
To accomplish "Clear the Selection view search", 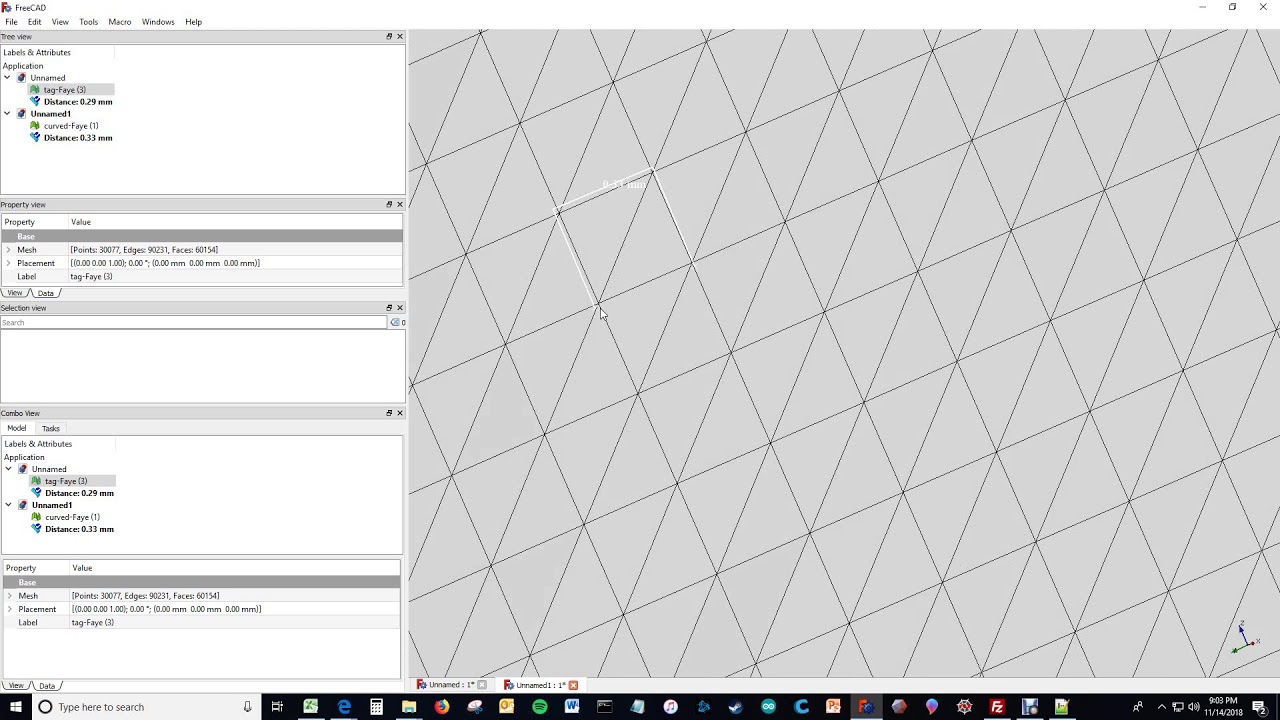I will [395, 323].
